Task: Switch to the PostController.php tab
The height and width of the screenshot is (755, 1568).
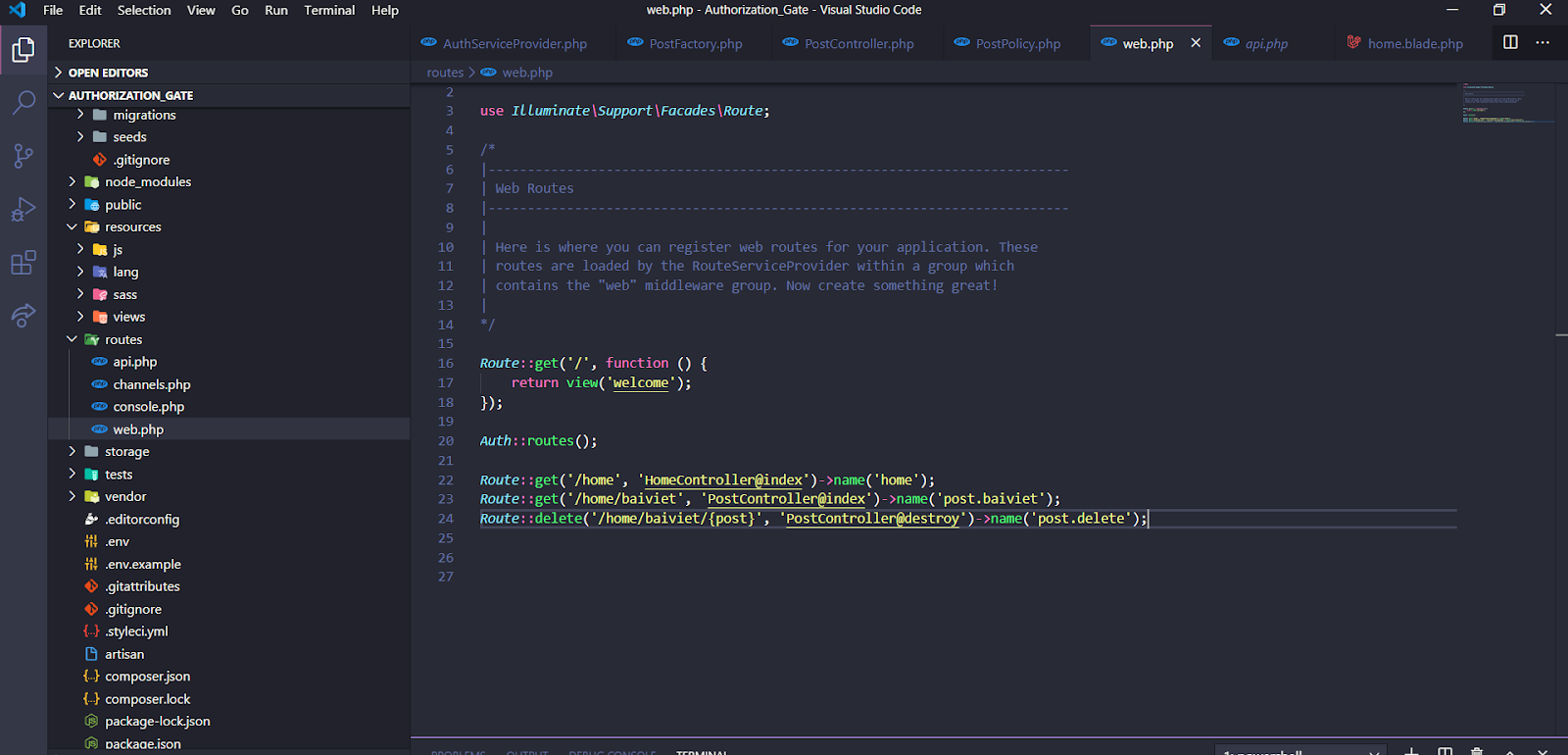Action: point(858,43)
